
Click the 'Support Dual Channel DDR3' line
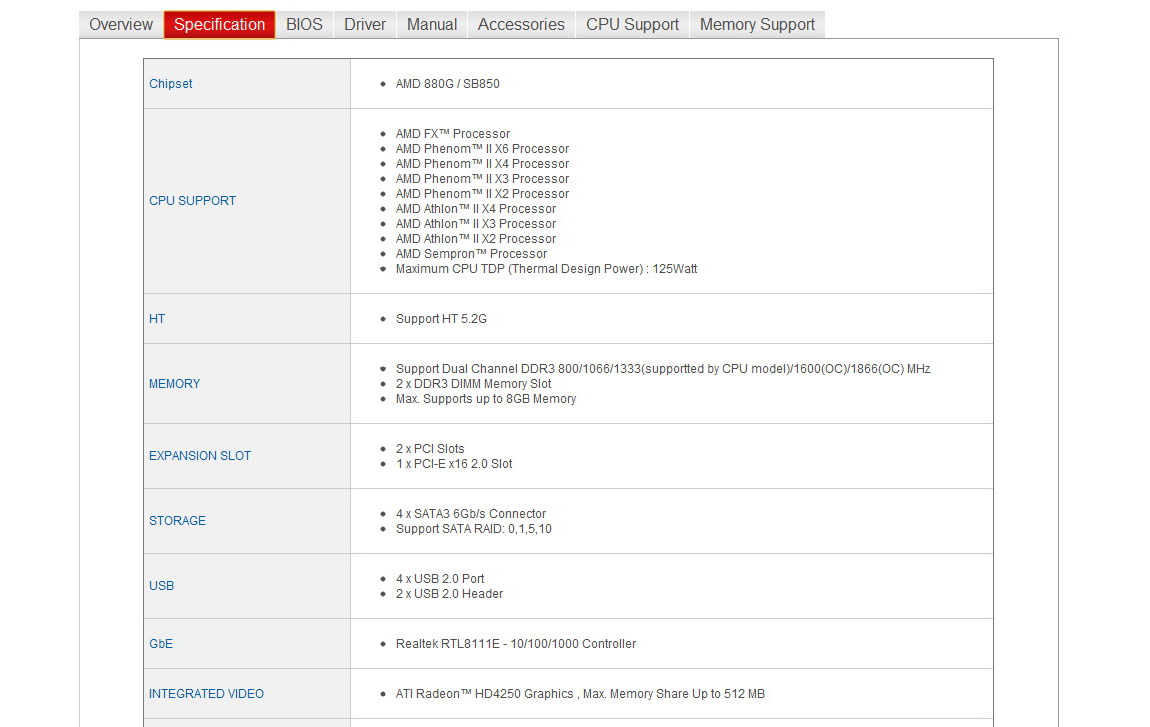(663, 369)
